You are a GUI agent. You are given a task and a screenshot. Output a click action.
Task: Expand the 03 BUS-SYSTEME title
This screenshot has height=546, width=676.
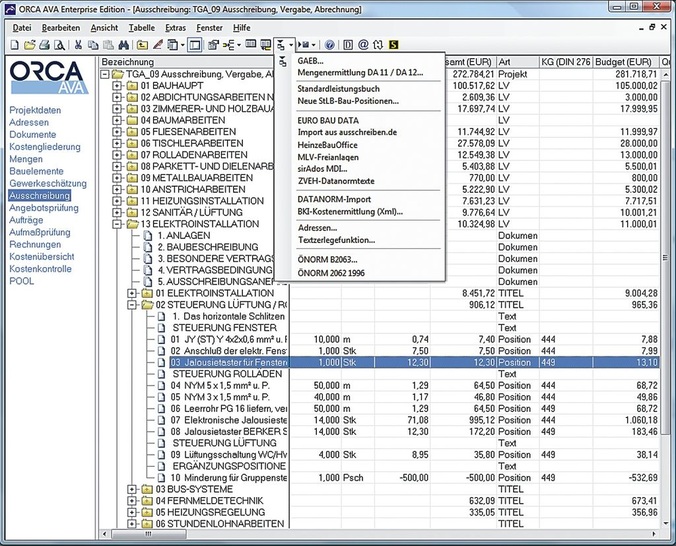click(132, 489)
